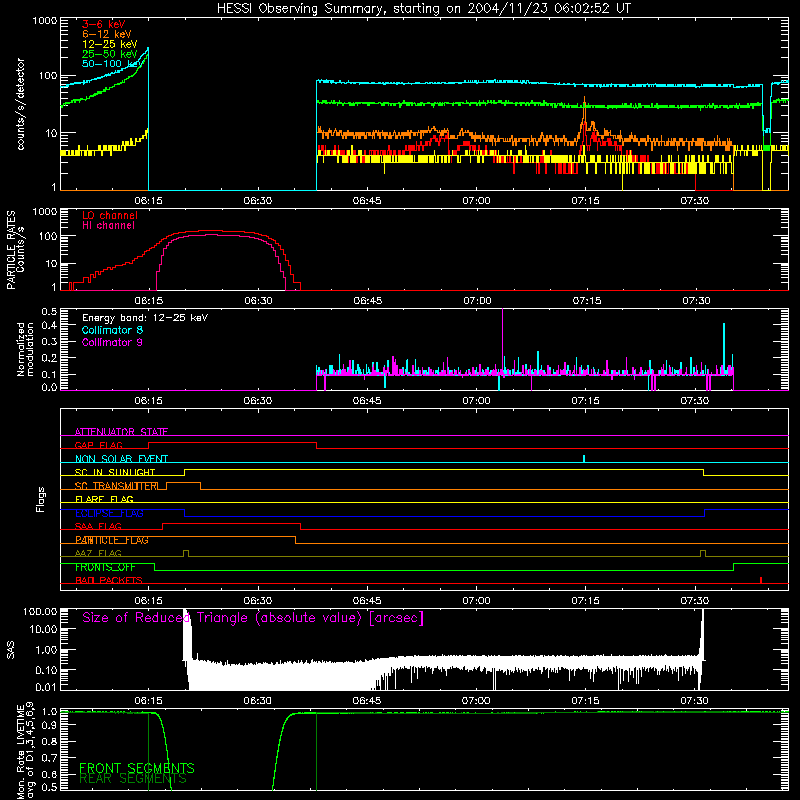Image resolution: width=800 pixels, height=800 pixels.
Task: Select the orange 6-12 keV legend label
Action: pyautogui.click(x=107, y=34)
